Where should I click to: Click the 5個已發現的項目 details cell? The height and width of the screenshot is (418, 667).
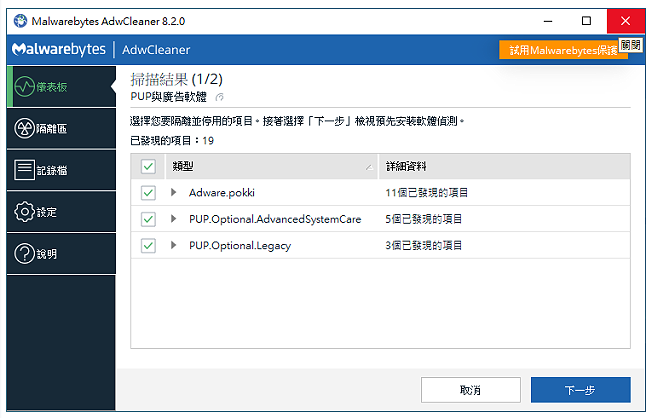click(x=424, y=219)
